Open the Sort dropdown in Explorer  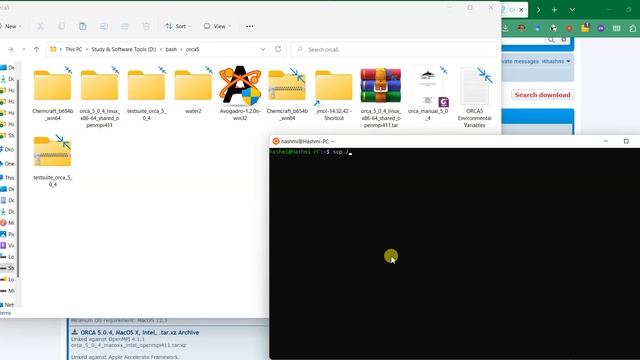[178, 26]
